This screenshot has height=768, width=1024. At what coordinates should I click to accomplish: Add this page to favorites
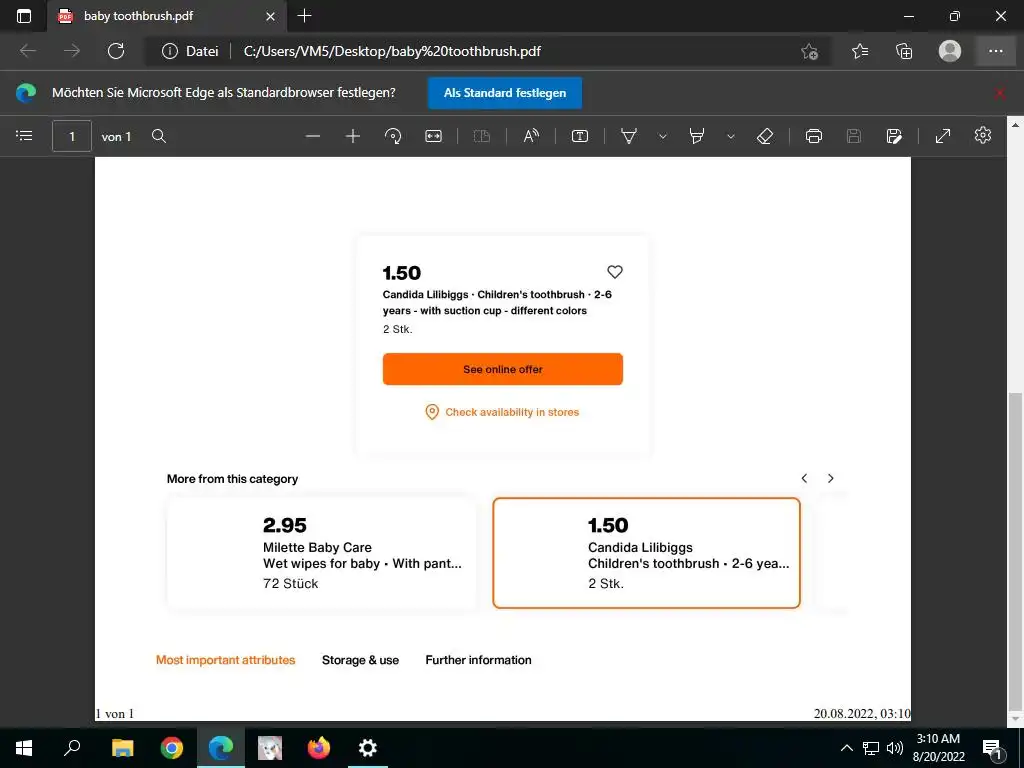810,51
